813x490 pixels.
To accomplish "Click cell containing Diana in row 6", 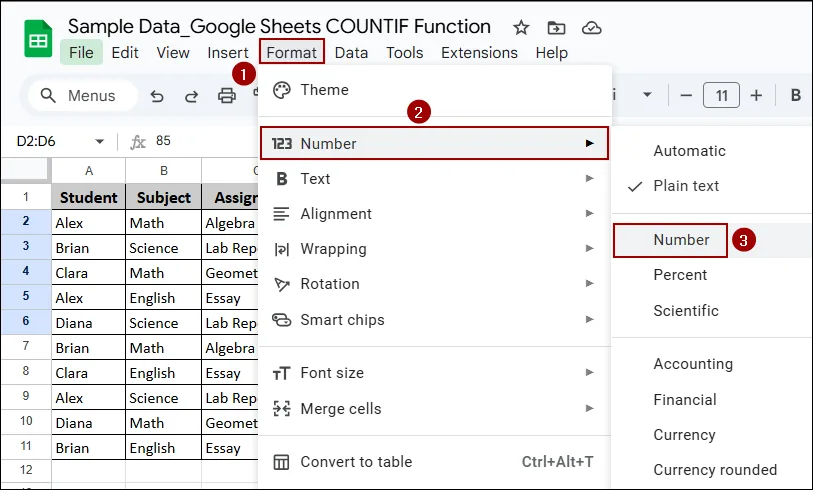I will tap(89, 323).
